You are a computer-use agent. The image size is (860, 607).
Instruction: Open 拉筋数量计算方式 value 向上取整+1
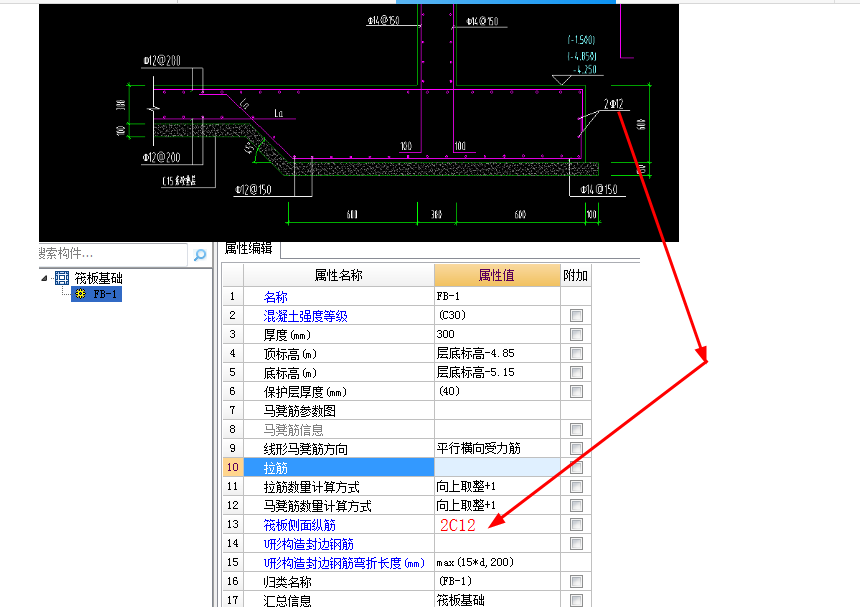click(497, 486)
